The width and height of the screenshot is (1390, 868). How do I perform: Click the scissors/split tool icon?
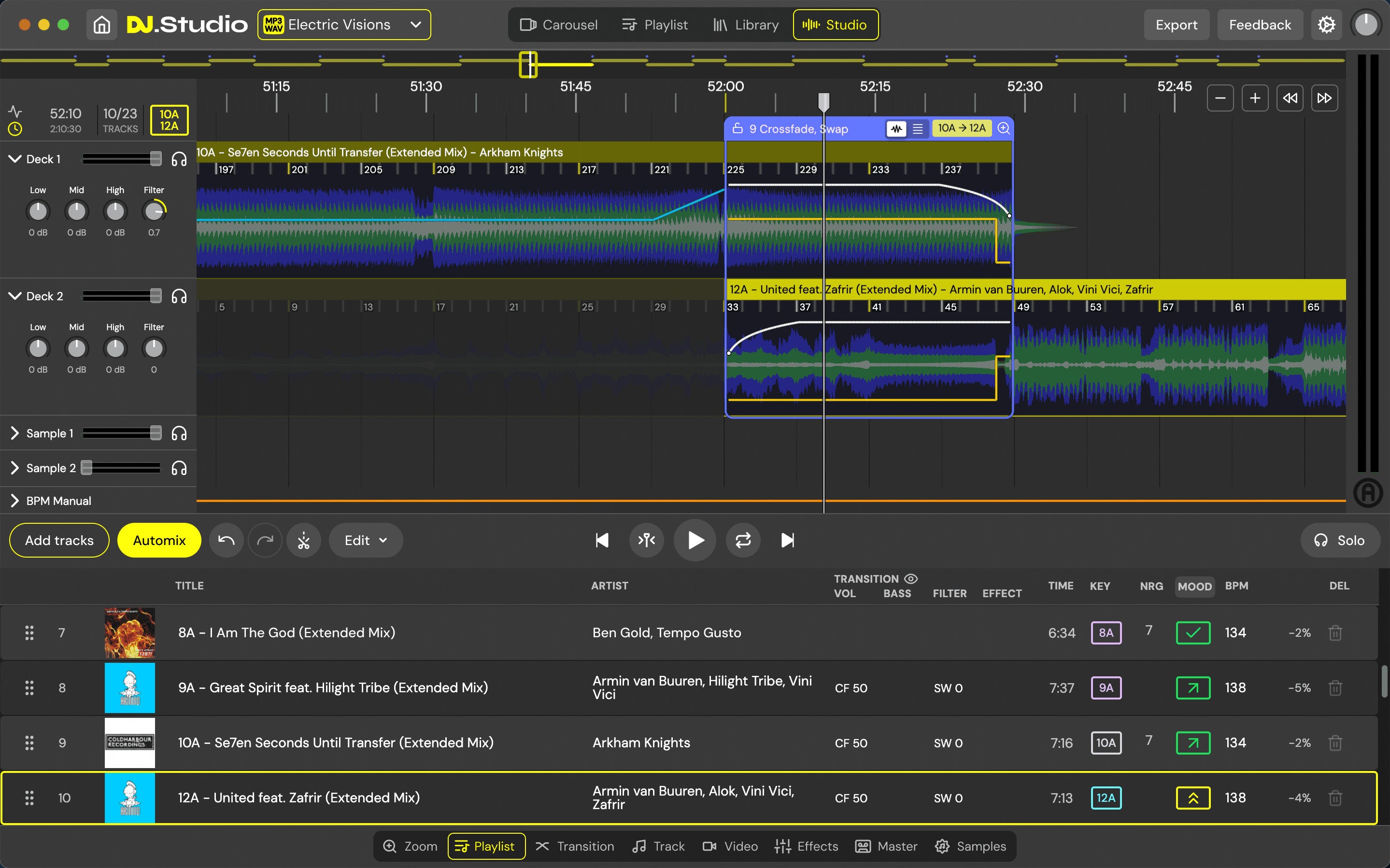point(304,540)
